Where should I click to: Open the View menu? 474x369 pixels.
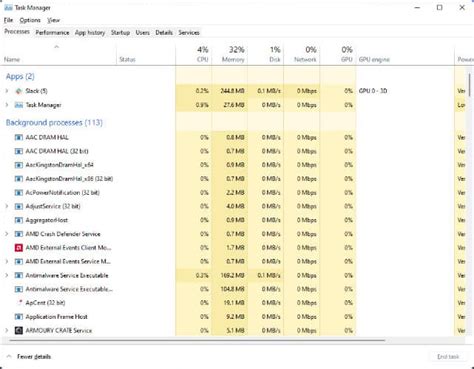coord(53,20)
